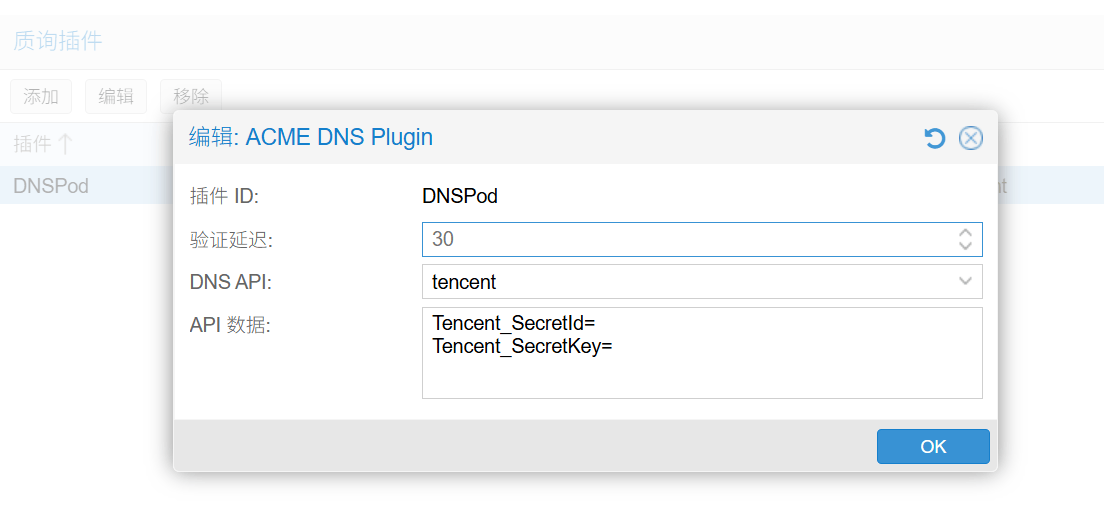
Task: Place cursor after Tencent_SecretKey=
Action: [x=613, y=347]
